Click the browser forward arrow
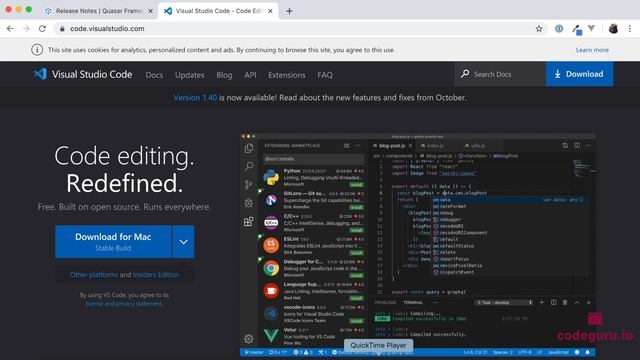Image resolution: width=640 pixels, height=360 pixels. coord(26,29)
